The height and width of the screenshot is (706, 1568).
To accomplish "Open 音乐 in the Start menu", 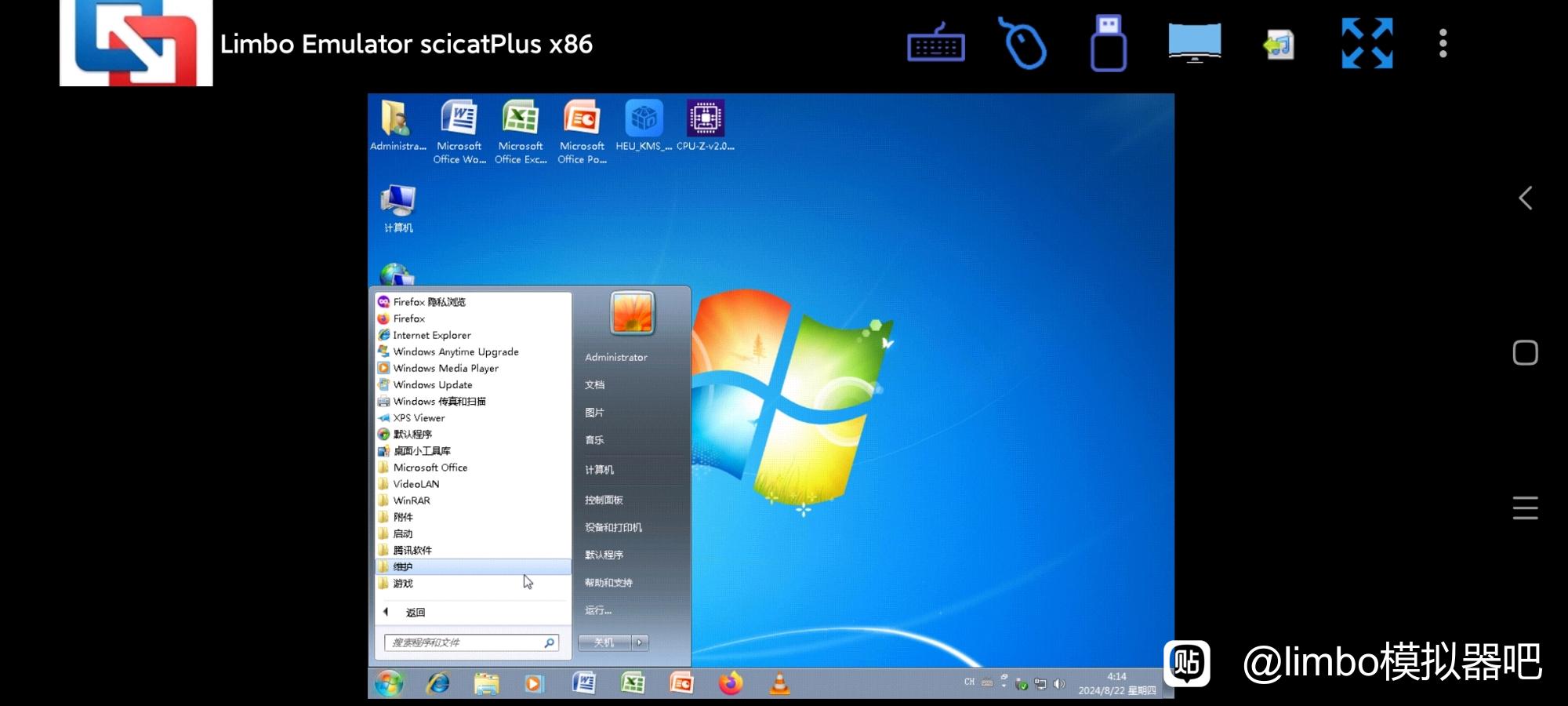I will point(594,439).
